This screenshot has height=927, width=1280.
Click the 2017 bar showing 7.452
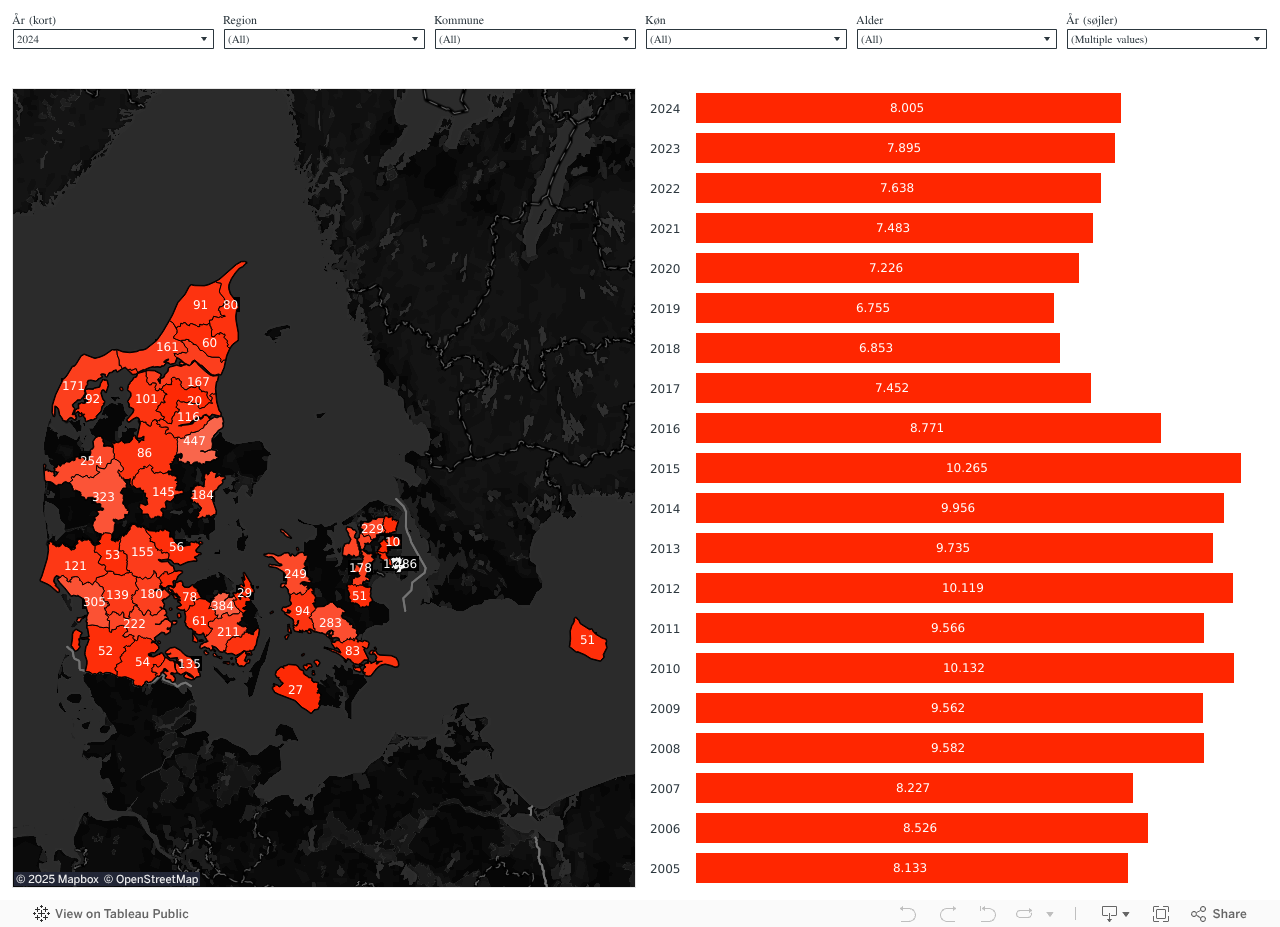[893, 388]
